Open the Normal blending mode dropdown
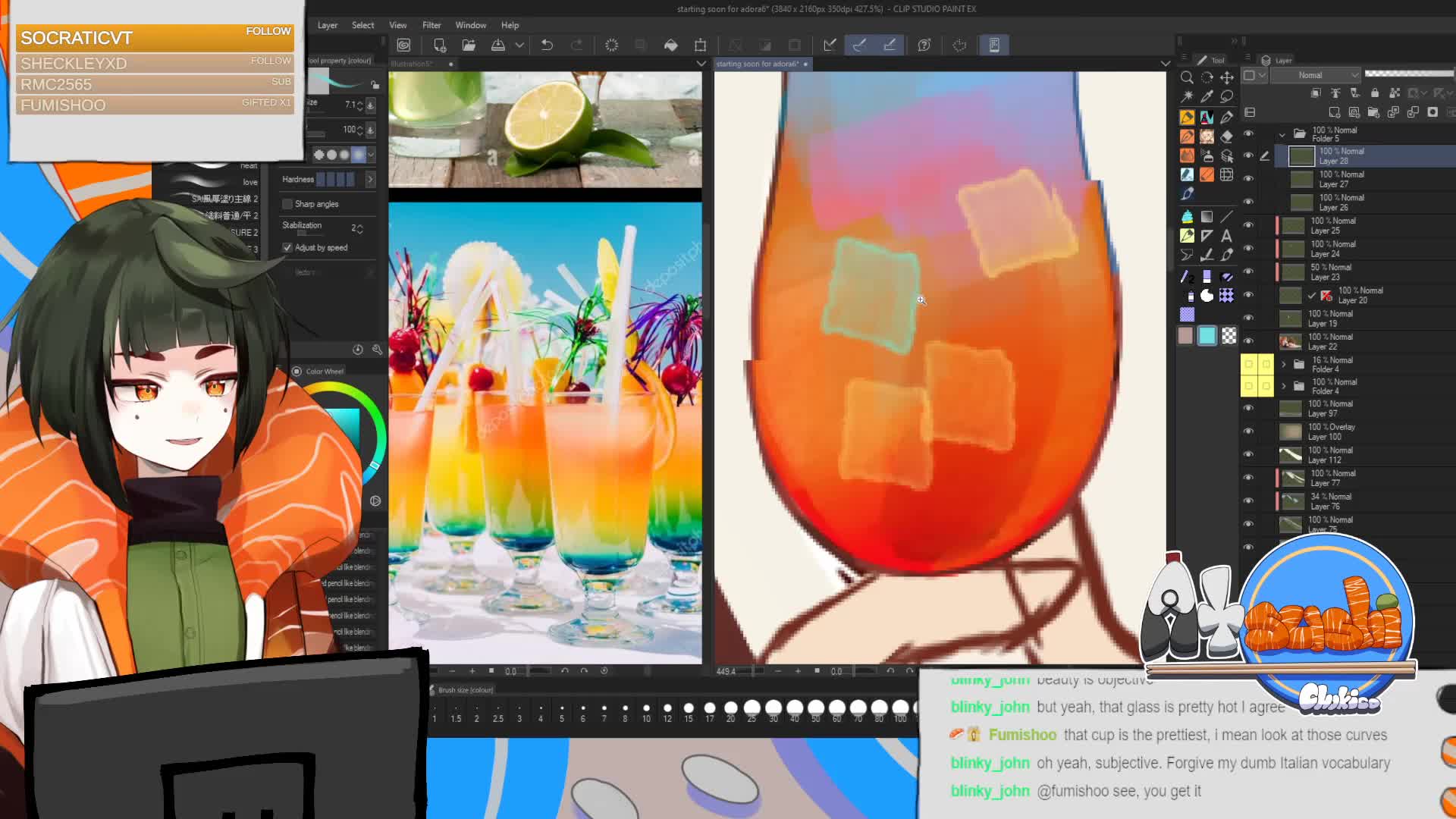Image resolution: width=1456 pixels, height=819 pixels. [1316, 75]
